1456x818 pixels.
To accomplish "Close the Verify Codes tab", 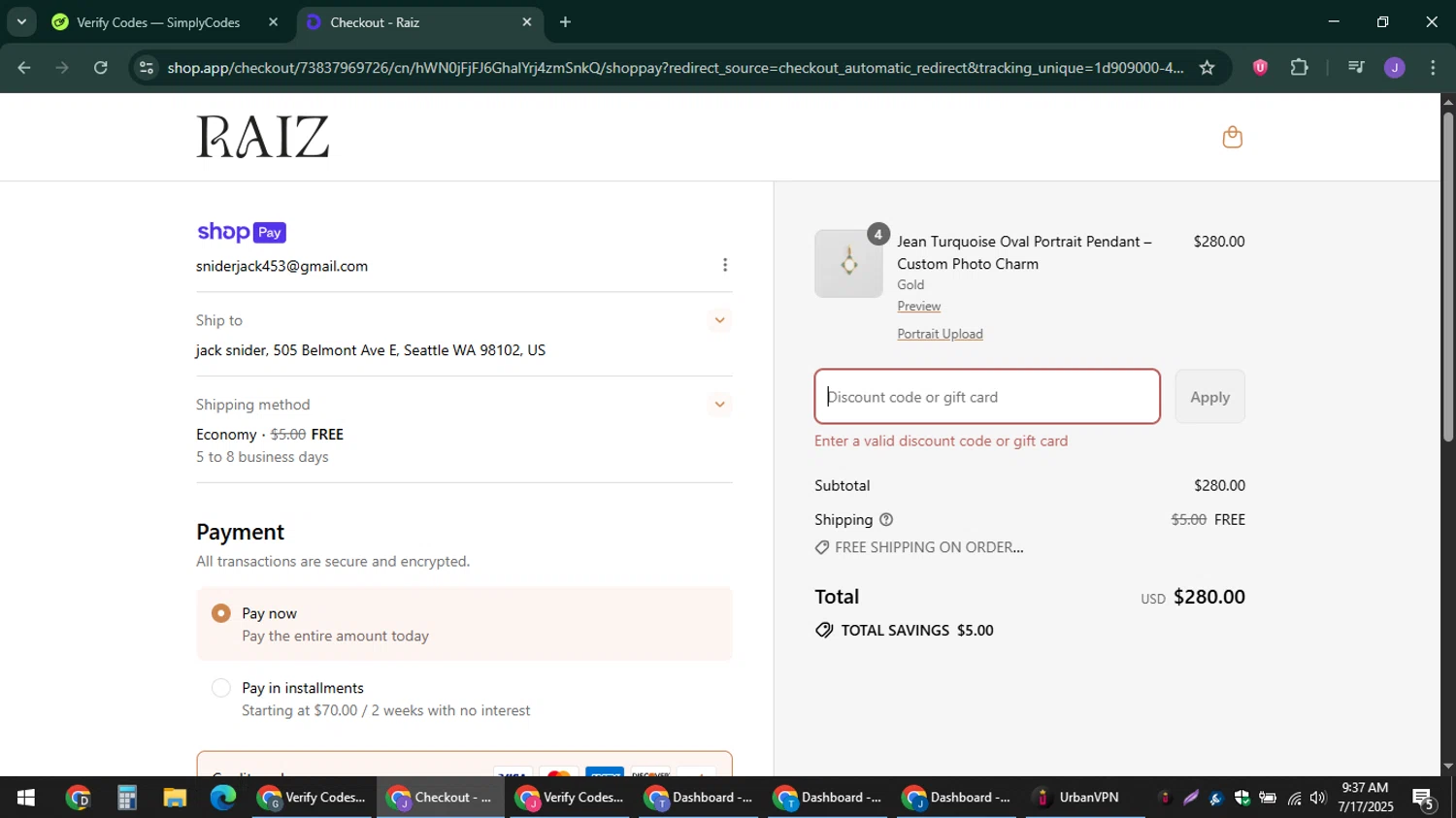I will pos(273,22).
